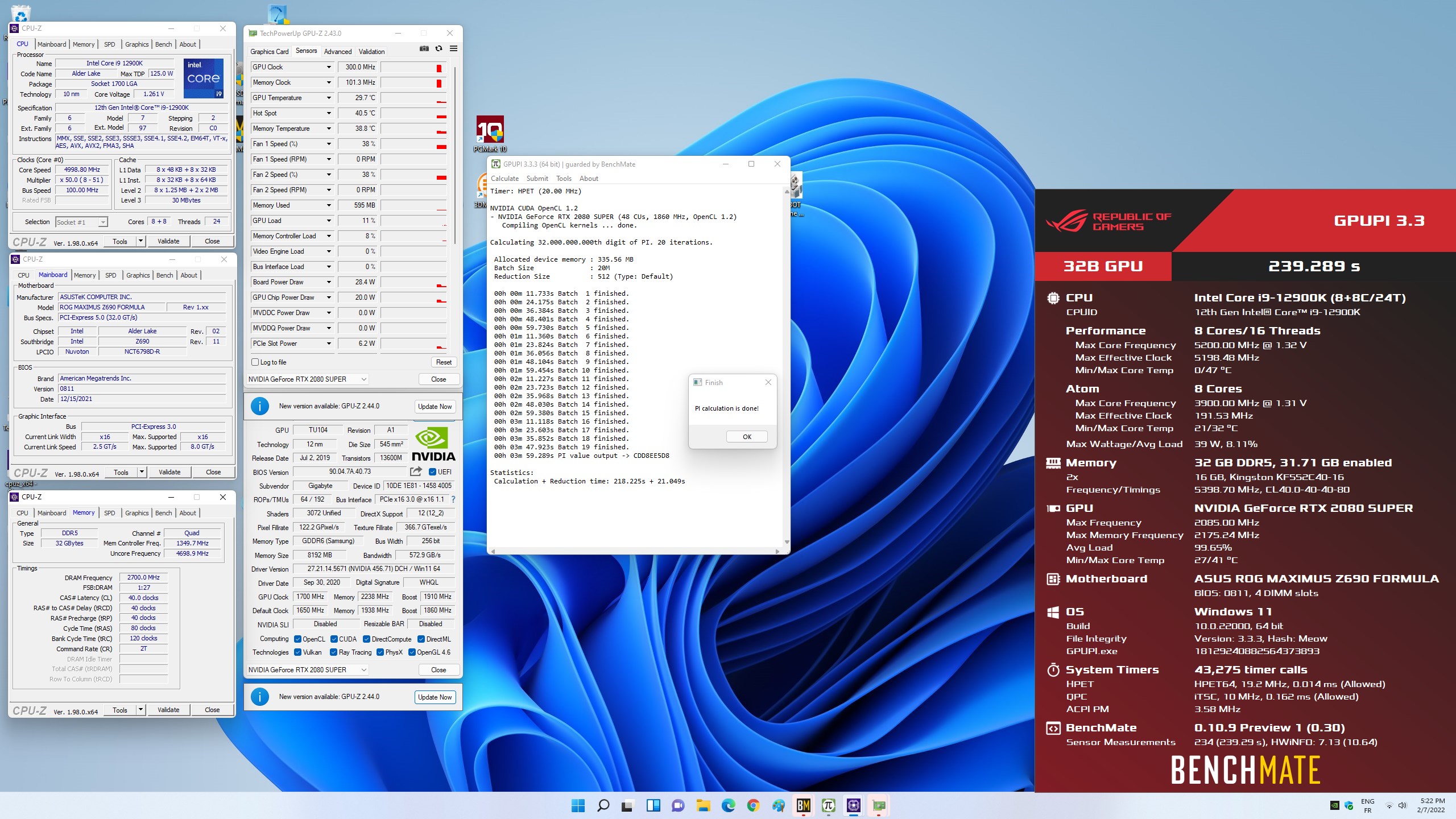Toggle the CUDA checkbox
Screen dimensions: 1456x819
click(x=334, y=639)
